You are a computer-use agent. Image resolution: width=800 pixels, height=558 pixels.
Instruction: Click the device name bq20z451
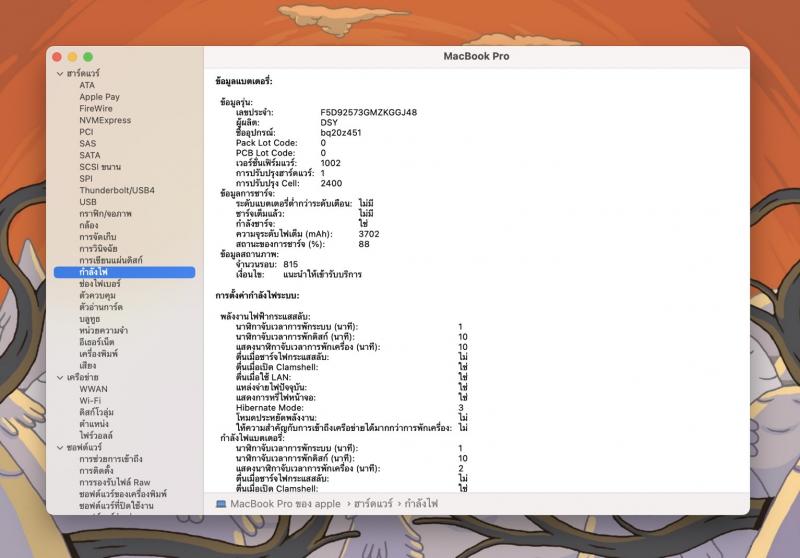pyautogui.click(x=341, y=133)
